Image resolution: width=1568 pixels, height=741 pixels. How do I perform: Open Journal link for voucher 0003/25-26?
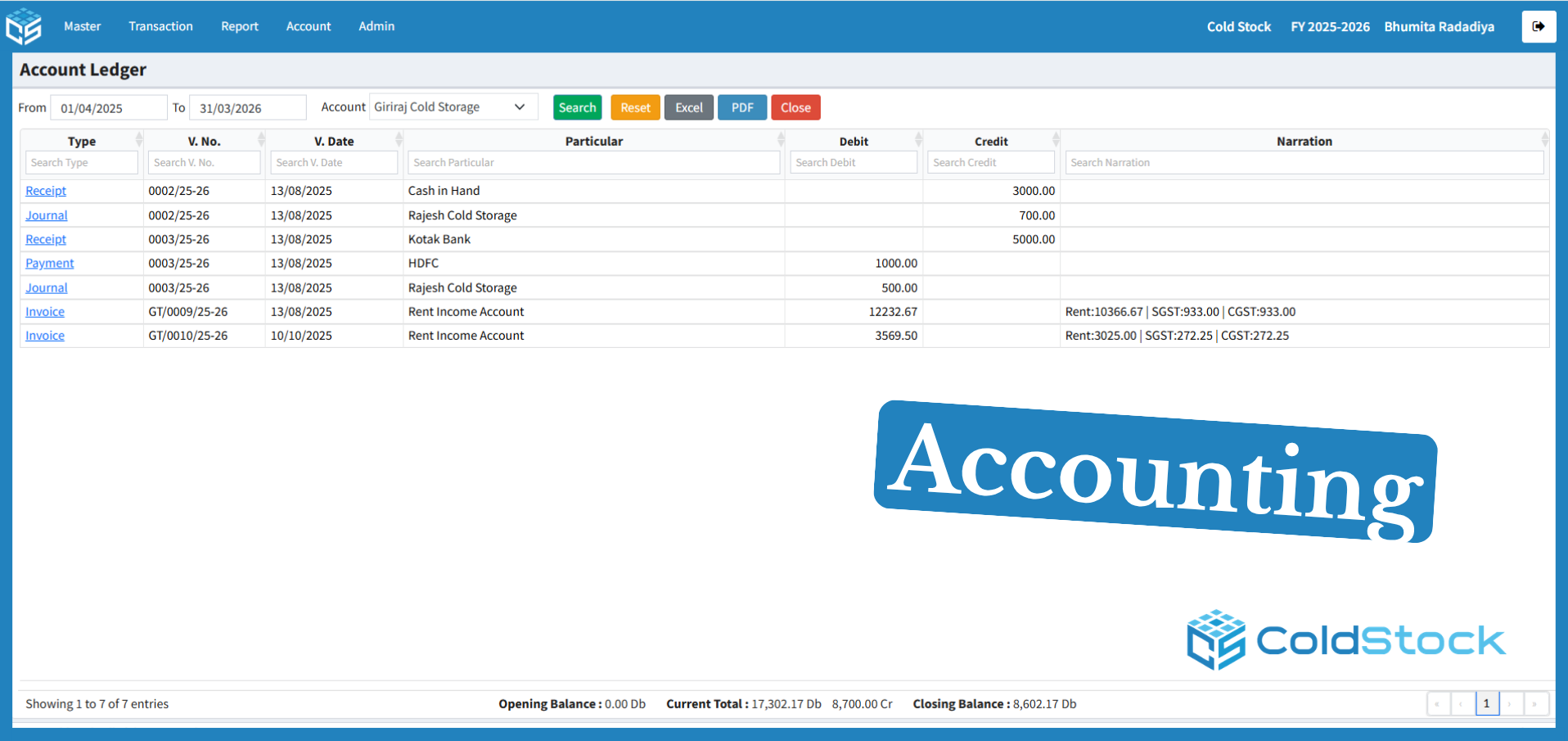click(x=47, y=287)
